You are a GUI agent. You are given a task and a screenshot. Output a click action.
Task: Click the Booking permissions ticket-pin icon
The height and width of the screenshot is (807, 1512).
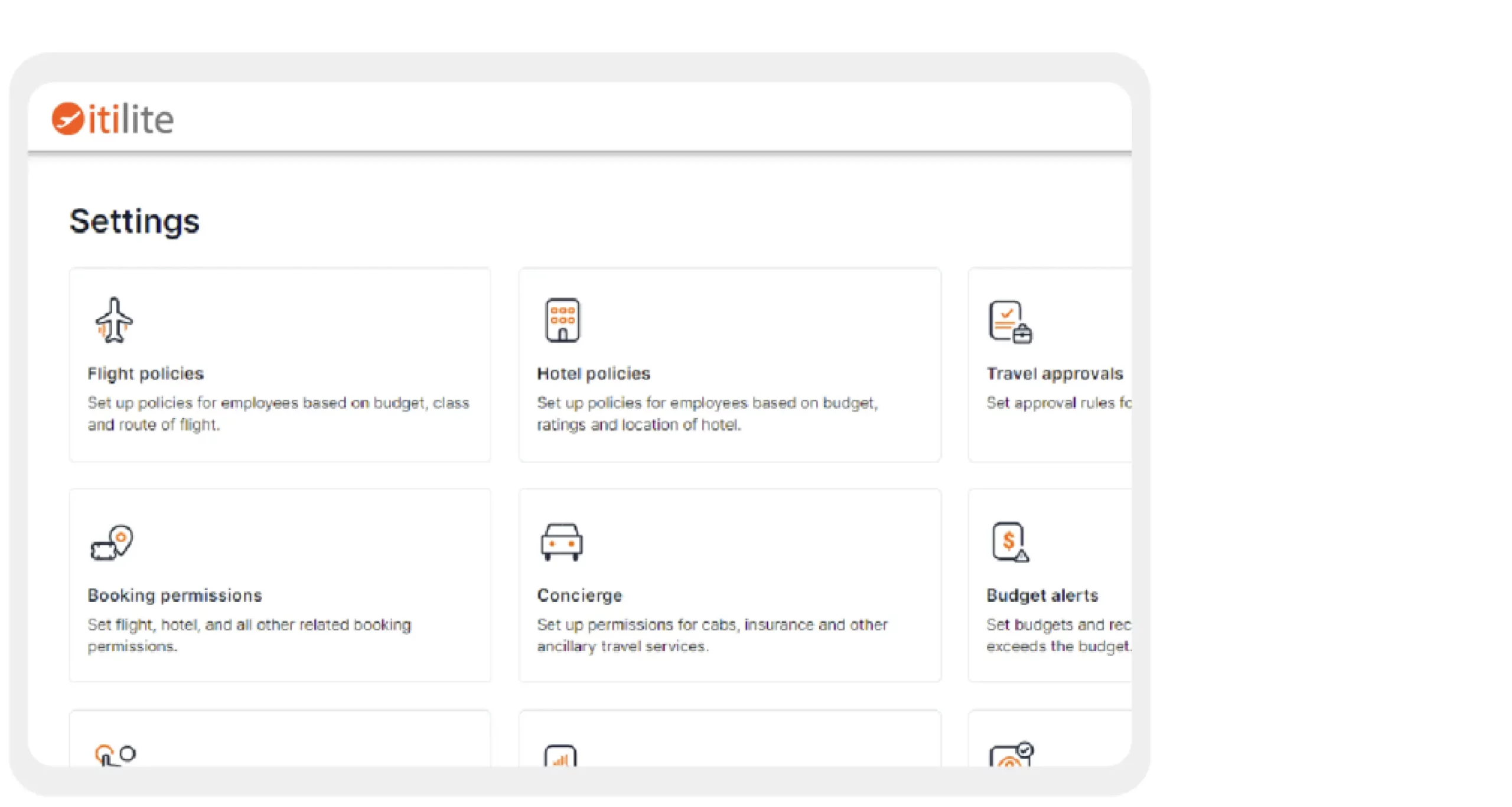point(112,542)
